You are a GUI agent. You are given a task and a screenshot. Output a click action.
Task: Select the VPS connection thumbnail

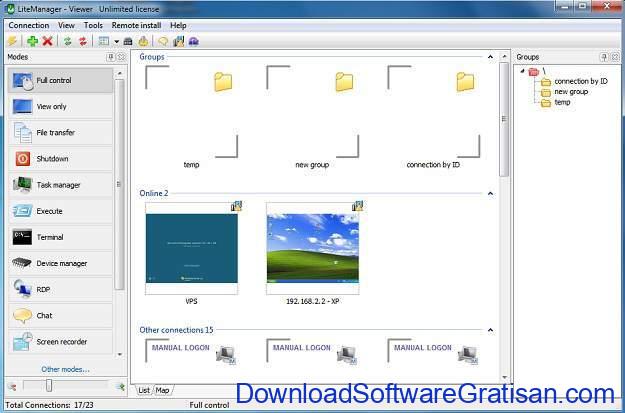191,248
